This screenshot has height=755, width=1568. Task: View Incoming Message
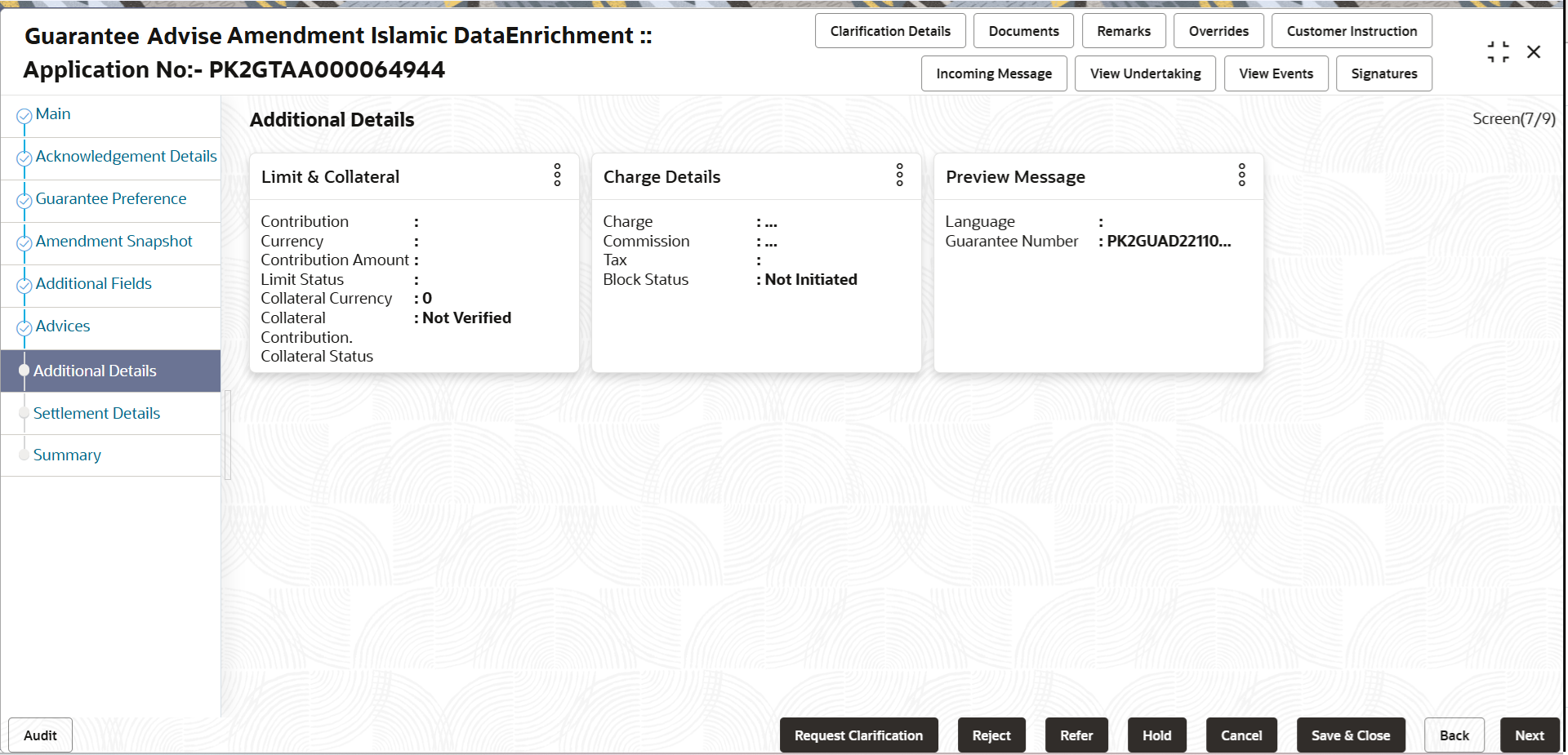[994, 73]
